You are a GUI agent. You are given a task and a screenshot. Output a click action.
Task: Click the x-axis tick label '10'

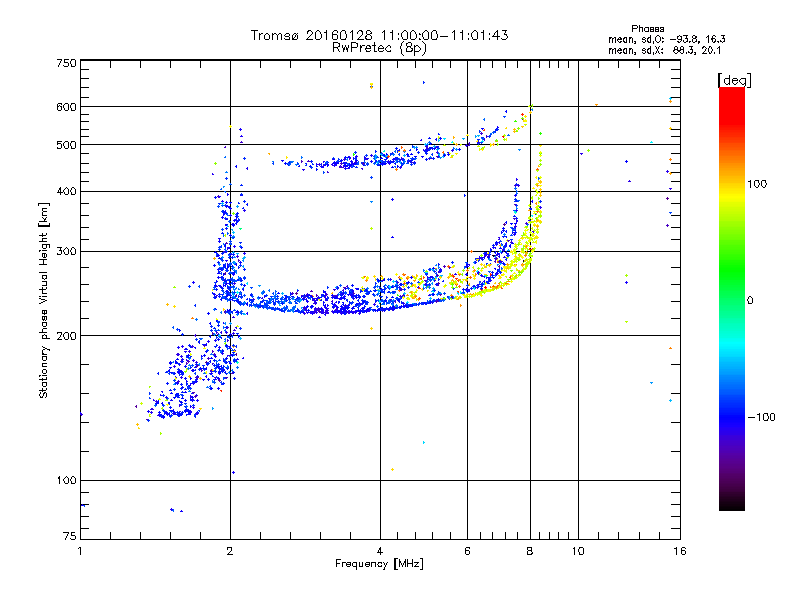coord(578,551)
